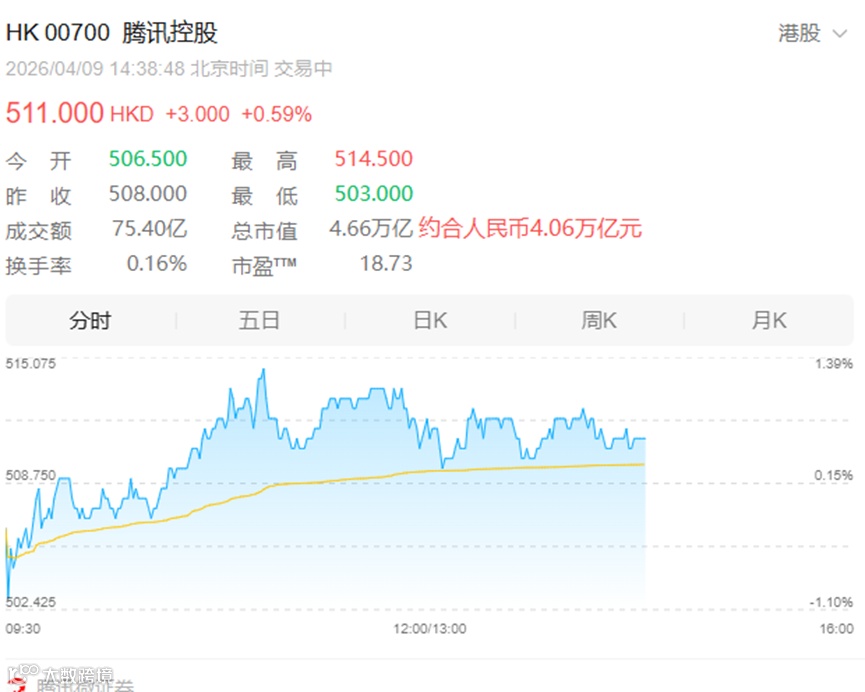Open the 周K chart tab
Screen dimensions: 865x692
tap(599, 320)
